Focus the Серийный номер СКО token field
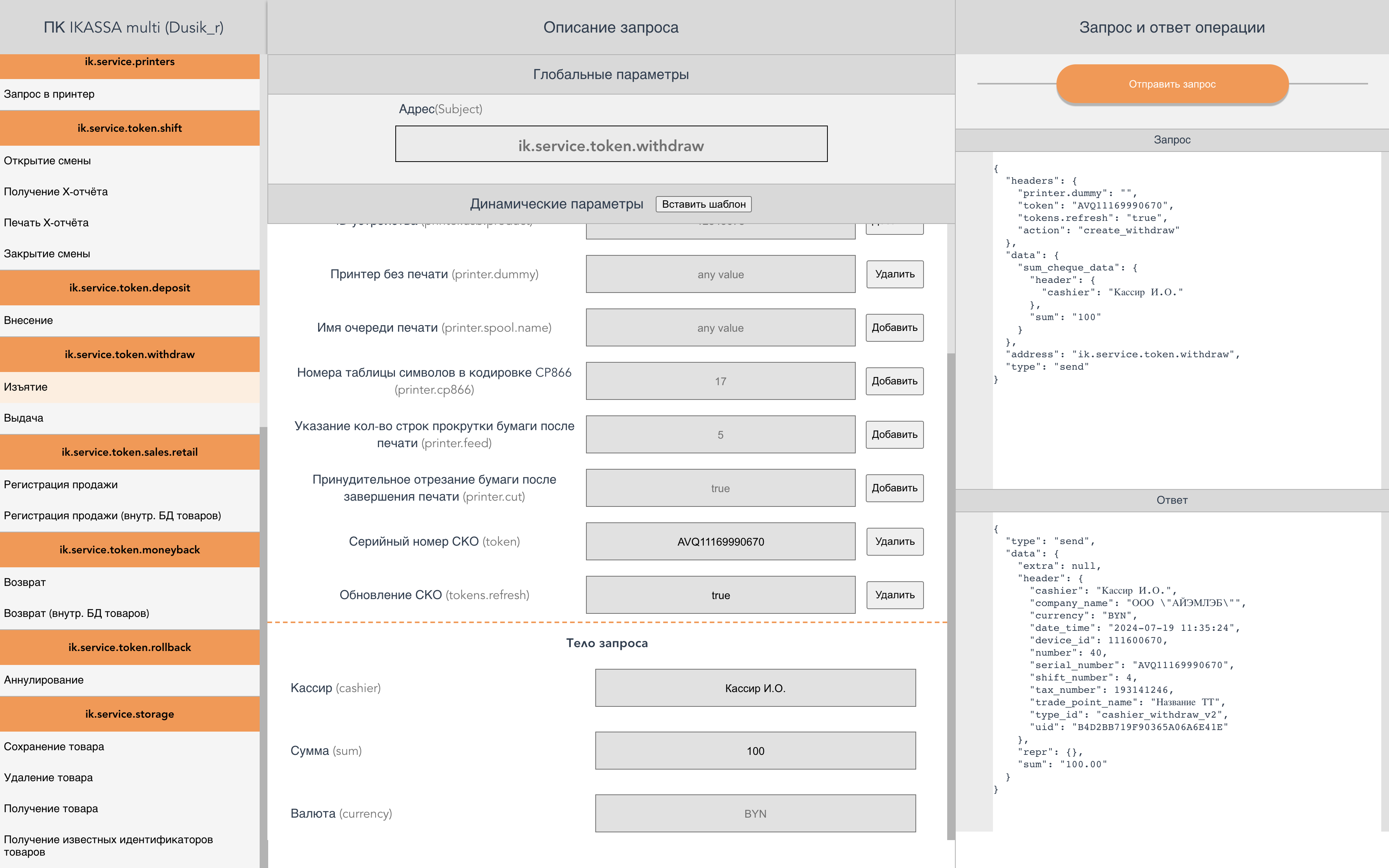Viewport: 1389px width, 868px height. tap(720, 541)
